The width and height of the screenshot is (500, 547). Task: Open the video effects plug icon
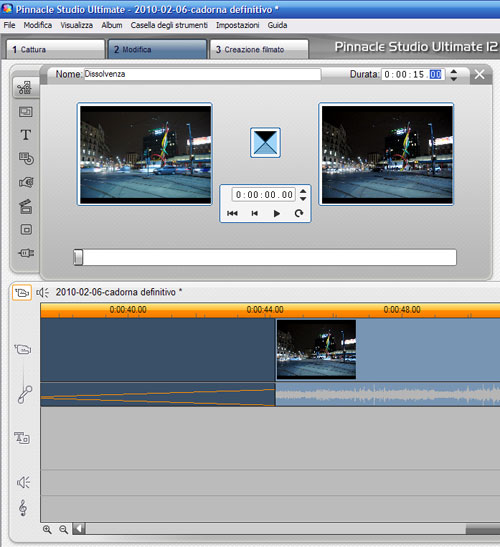tap(26, 253)
